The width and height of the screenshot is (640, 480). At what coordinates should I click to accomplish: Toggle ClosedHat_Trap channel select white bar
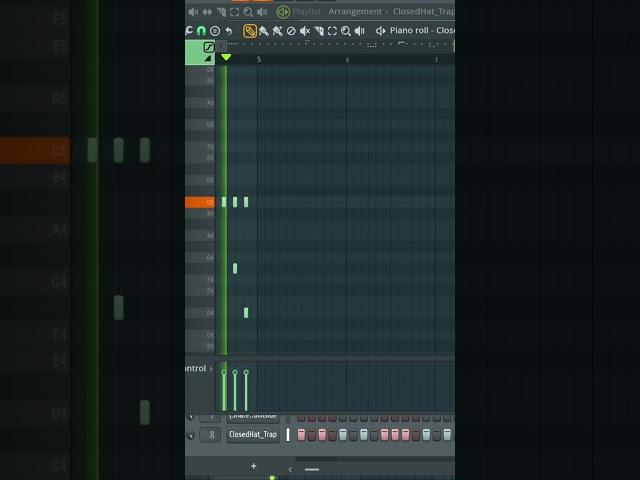(288, 435)
